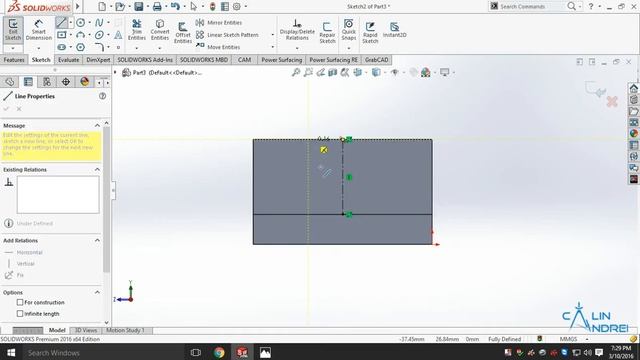Image resolution: width=640 pixels, height=360 pixels.
Task: Click Convert Entities
Action: click(160, 30)
